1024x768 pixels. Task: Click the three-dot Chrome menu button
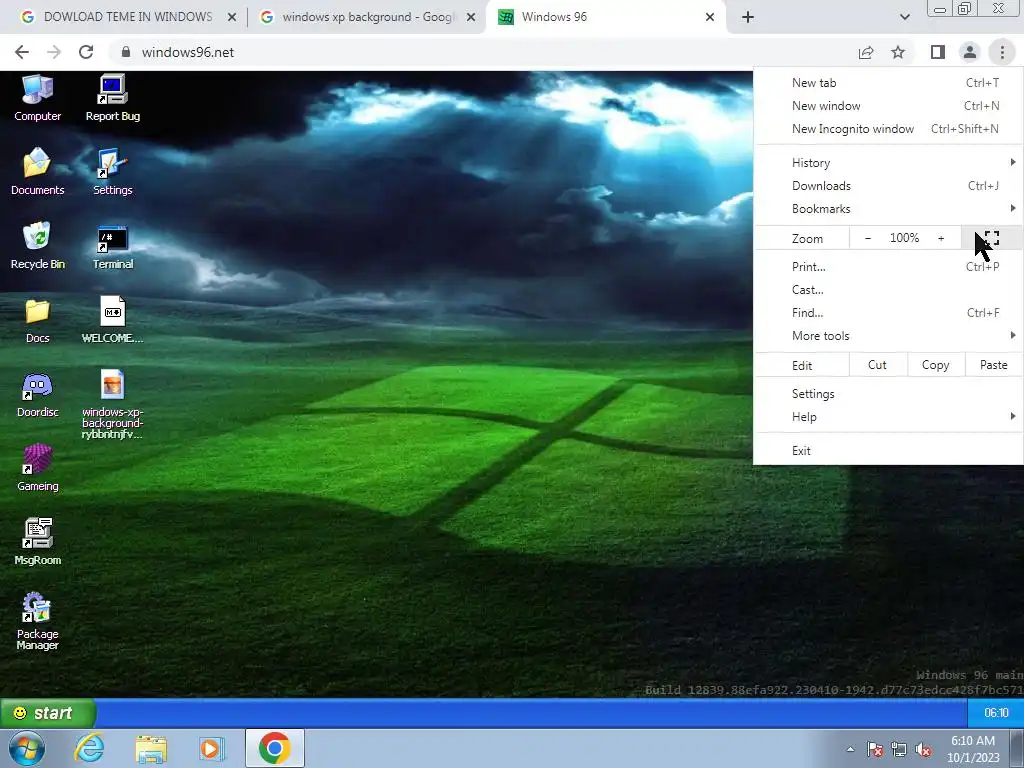(1002, 52)
